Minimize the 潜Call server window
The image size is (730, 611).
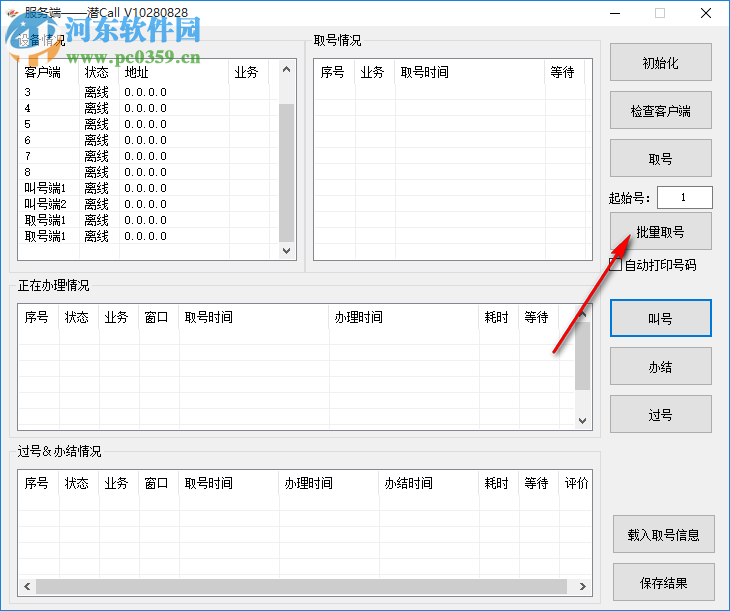coord(615,13)
